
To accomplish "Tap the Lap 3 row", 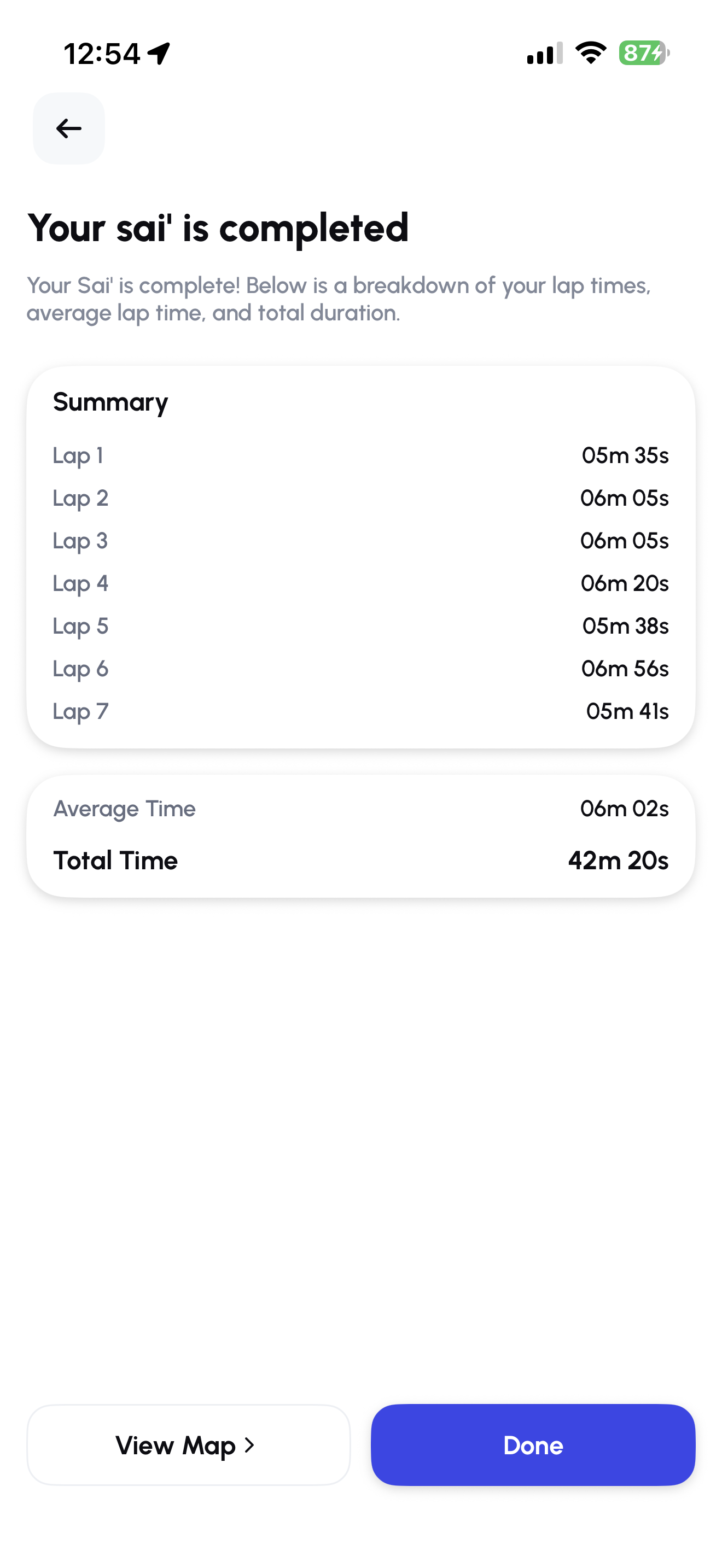I will (x=360, y=541).
